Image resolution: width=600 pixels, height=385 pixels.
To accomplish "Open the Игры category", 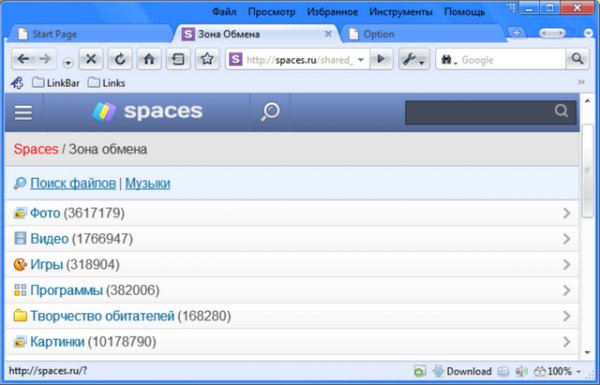I will [292, 264].
